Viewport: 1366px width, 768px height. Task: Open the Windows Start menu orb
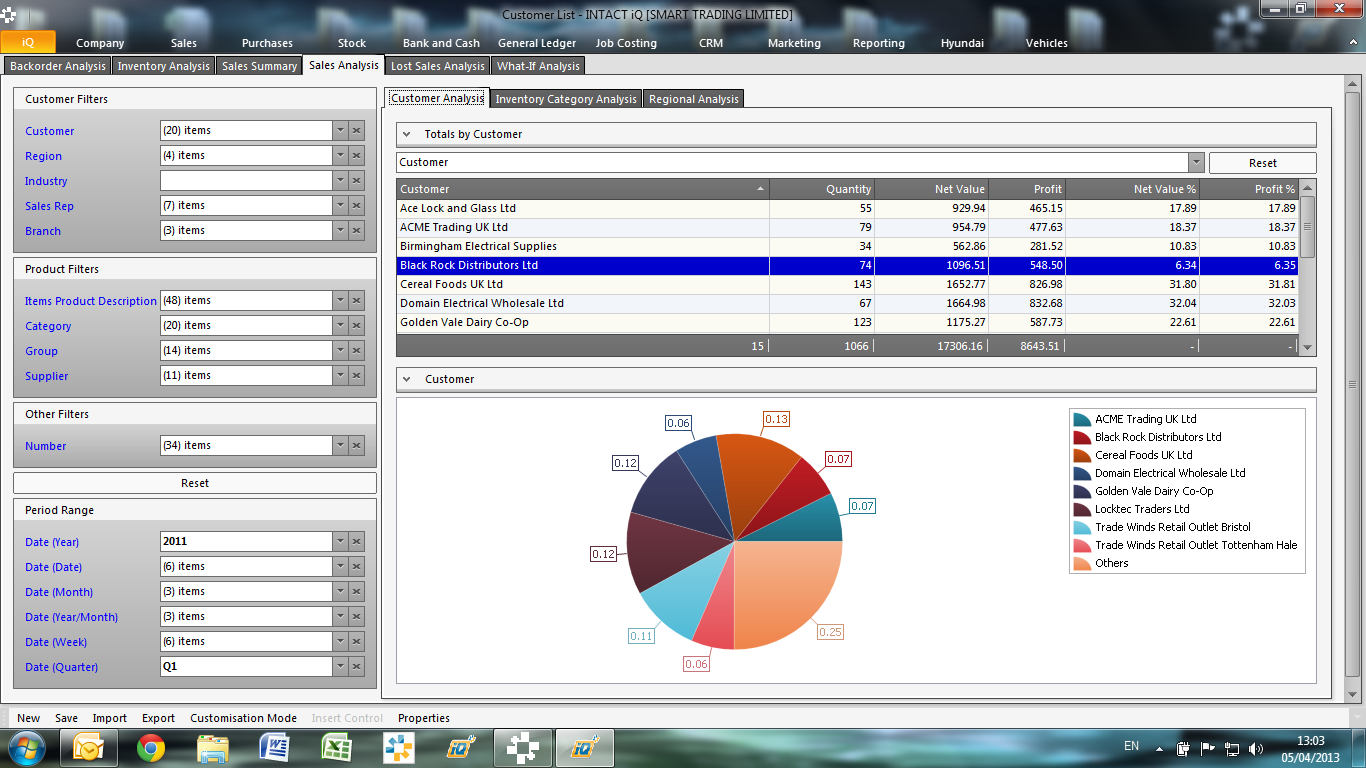click(x=25, y=747)
